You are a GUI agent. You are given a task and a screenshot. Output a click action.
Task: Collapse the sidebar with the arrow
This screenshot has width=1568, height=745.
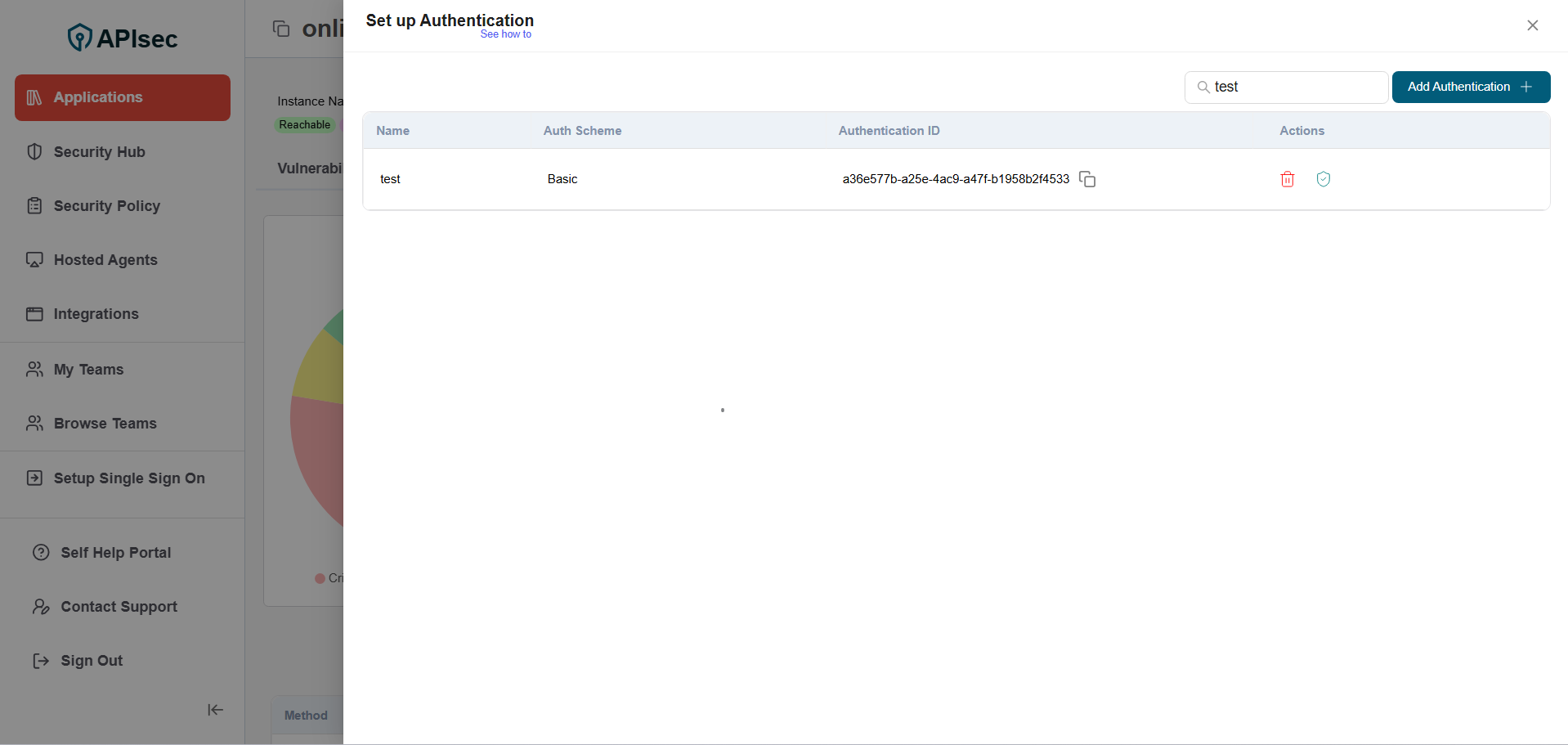214,710
